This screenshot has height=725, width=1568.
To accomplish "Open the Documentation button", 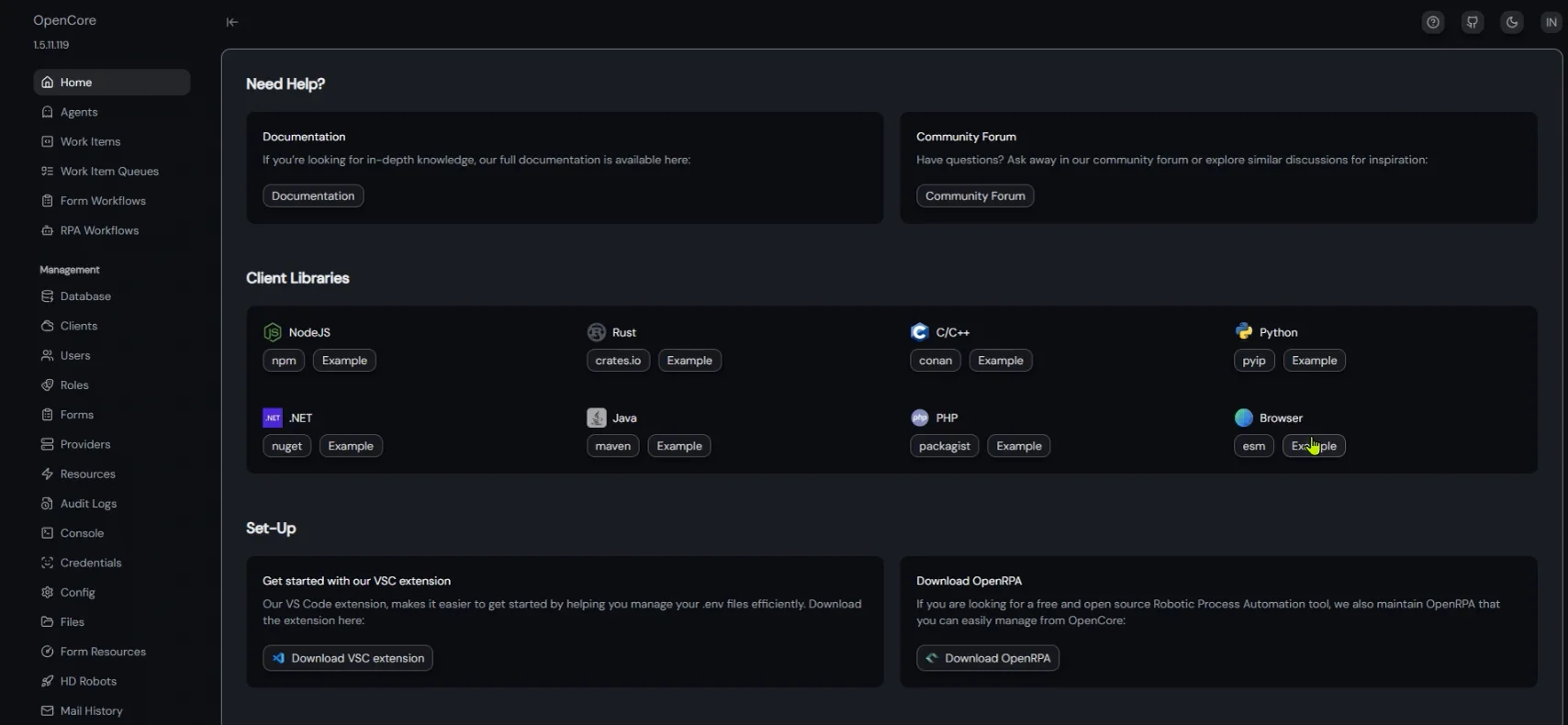I will 313,196.
